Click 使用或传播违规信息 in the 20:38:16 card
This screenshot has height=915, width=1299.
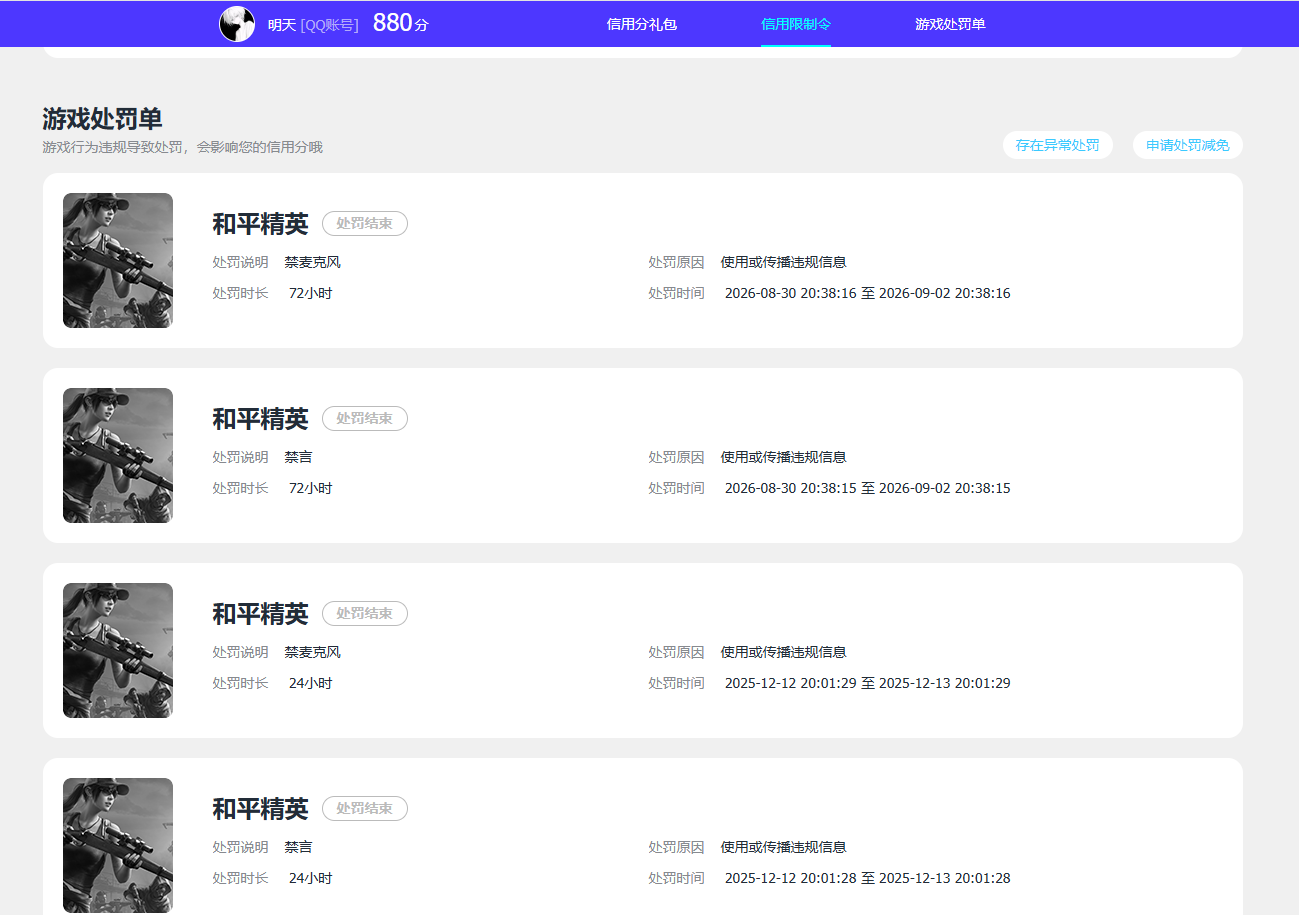coord(784,262)
